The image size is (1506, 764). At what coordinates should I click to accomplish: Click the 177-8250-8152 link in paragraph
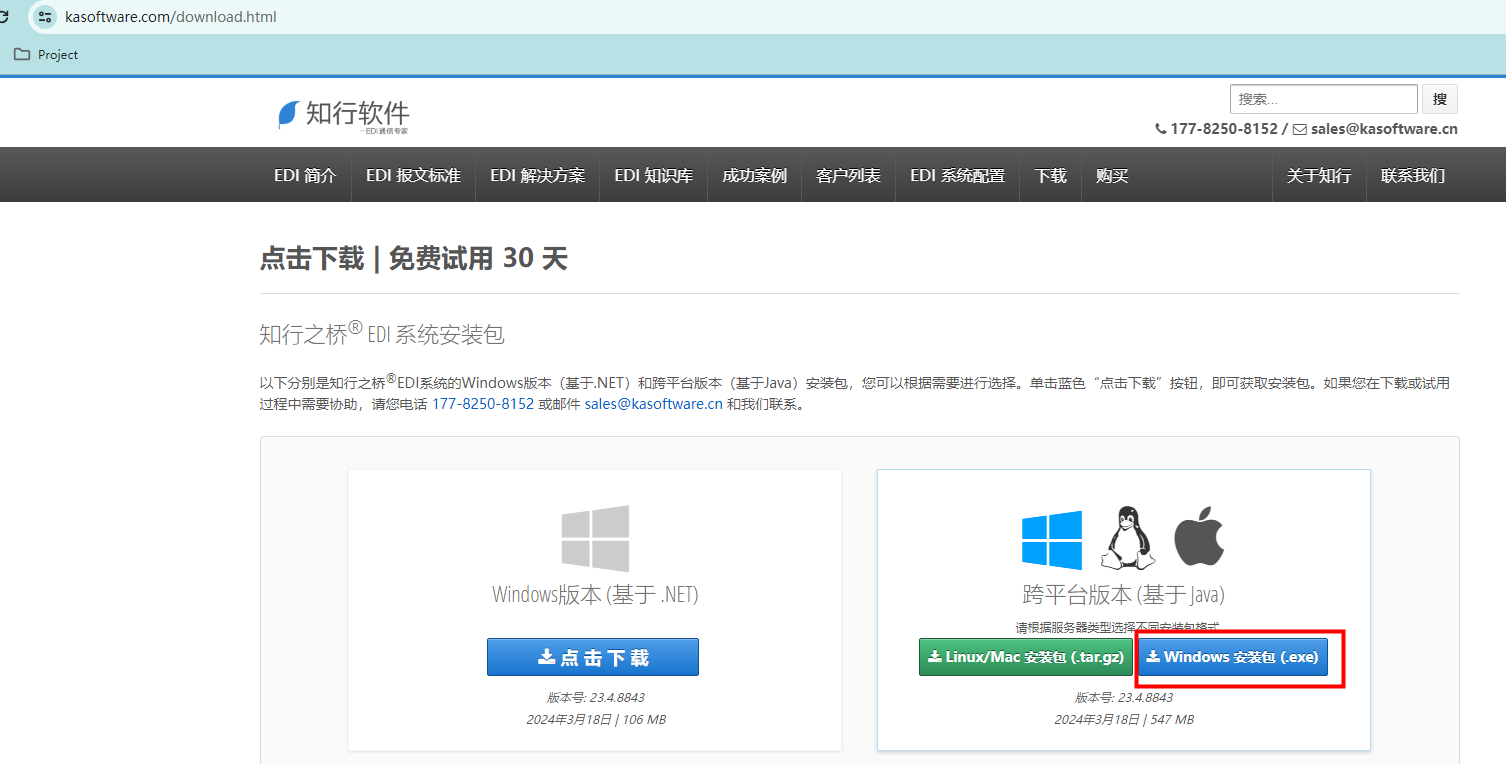(483, 404)
